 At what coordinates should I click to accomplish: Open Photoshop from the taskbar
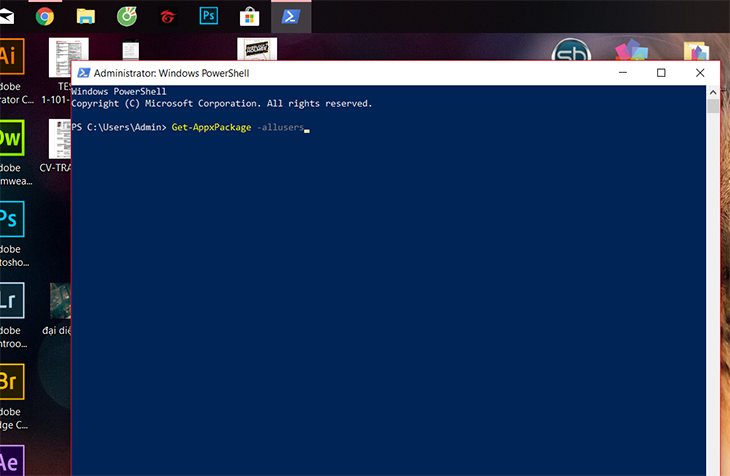[x=209, y=16]
